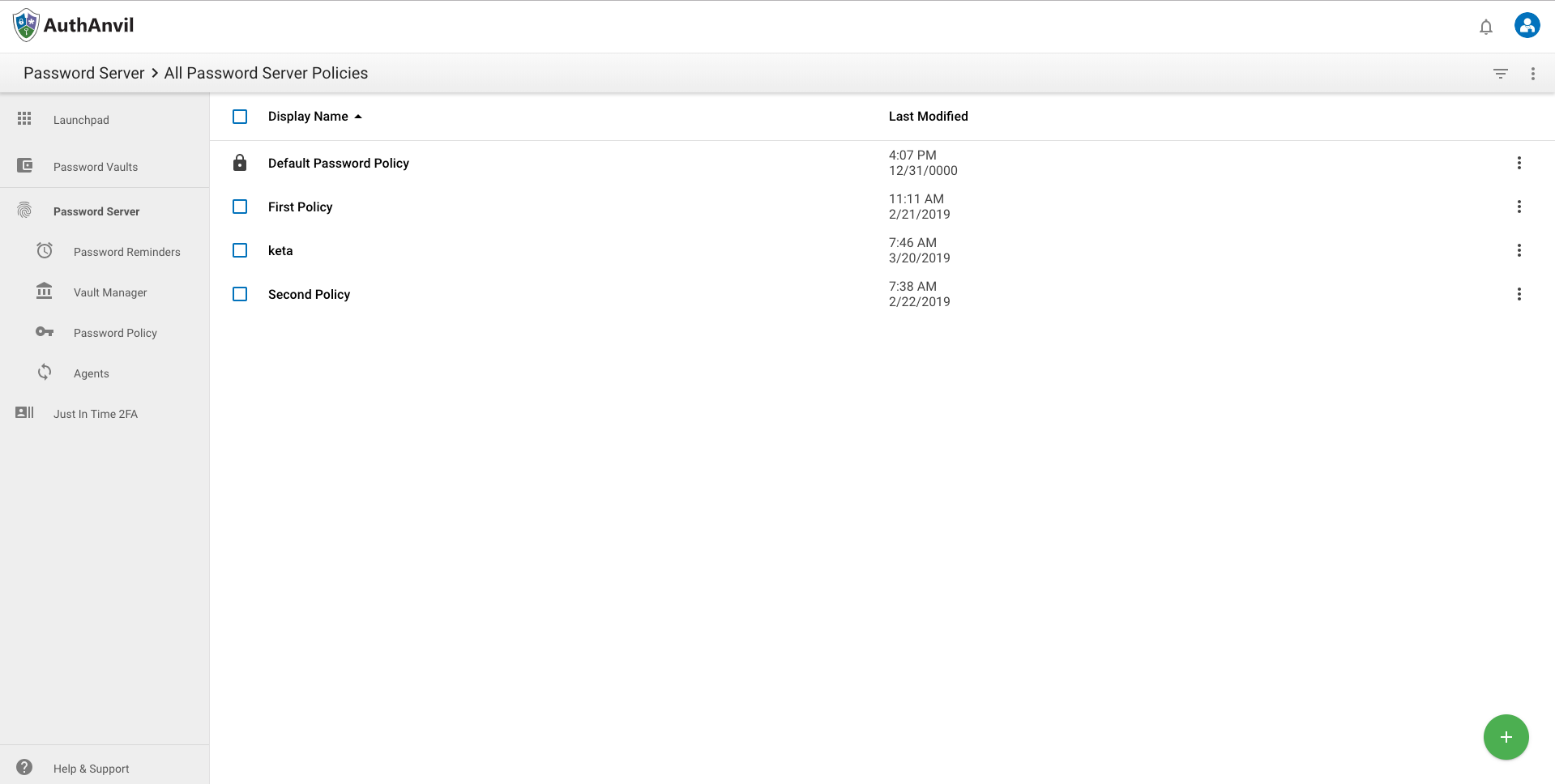Screen dimensions: 1555x784
Task: Toggle the Display Name sort arrow
Action: coord(358,117)
